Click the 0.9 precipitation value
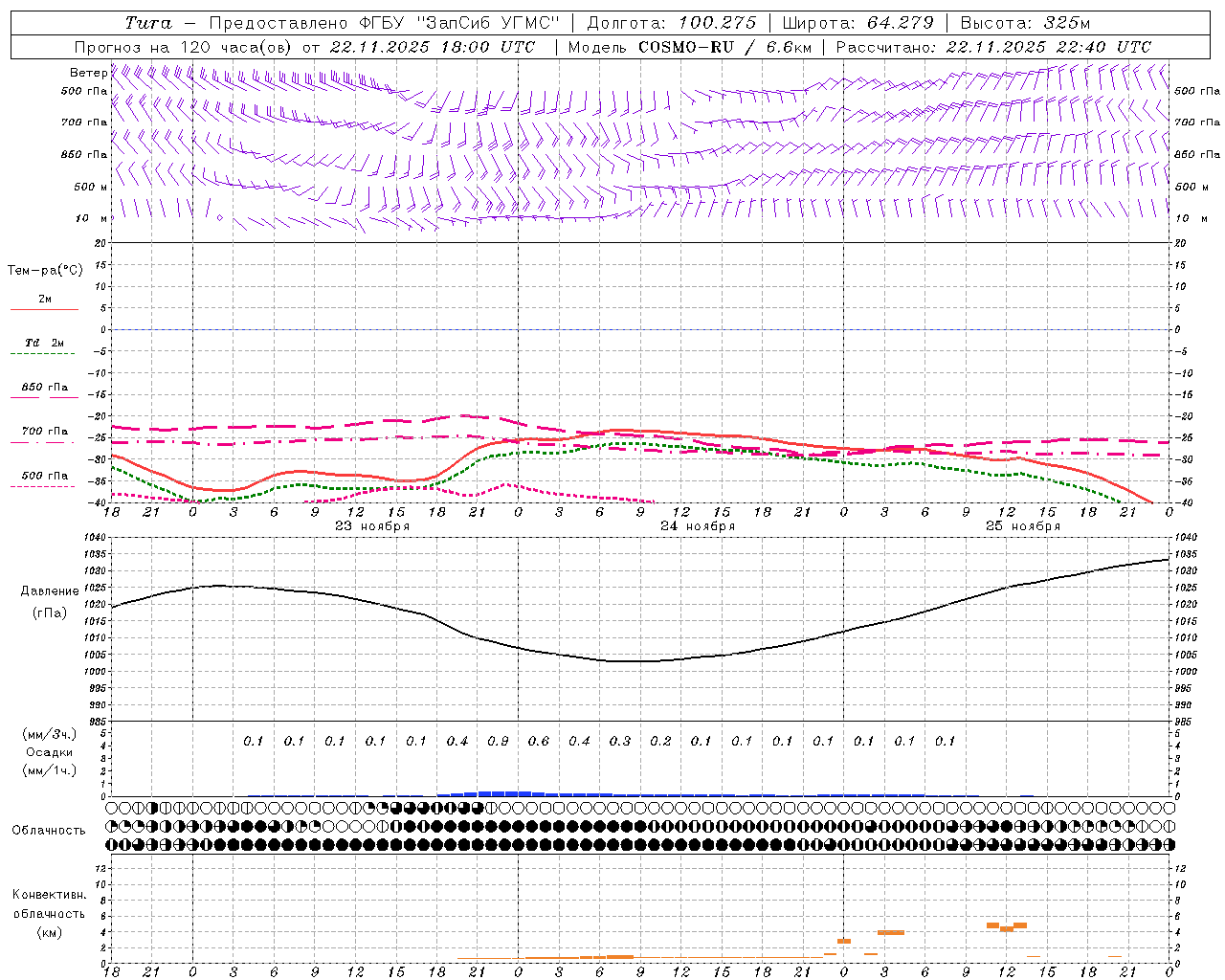Viewport: 1225px width, 980px height. click(498, 742)
